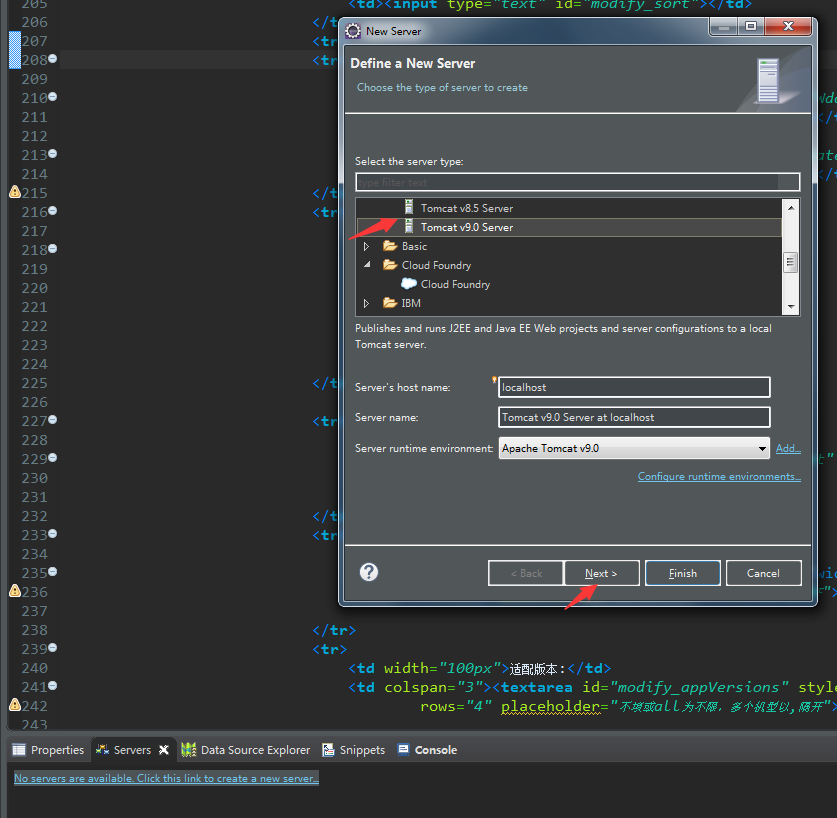837x818 pixels.
Task: Close the Servers view tab
Action: coord(164,750)
